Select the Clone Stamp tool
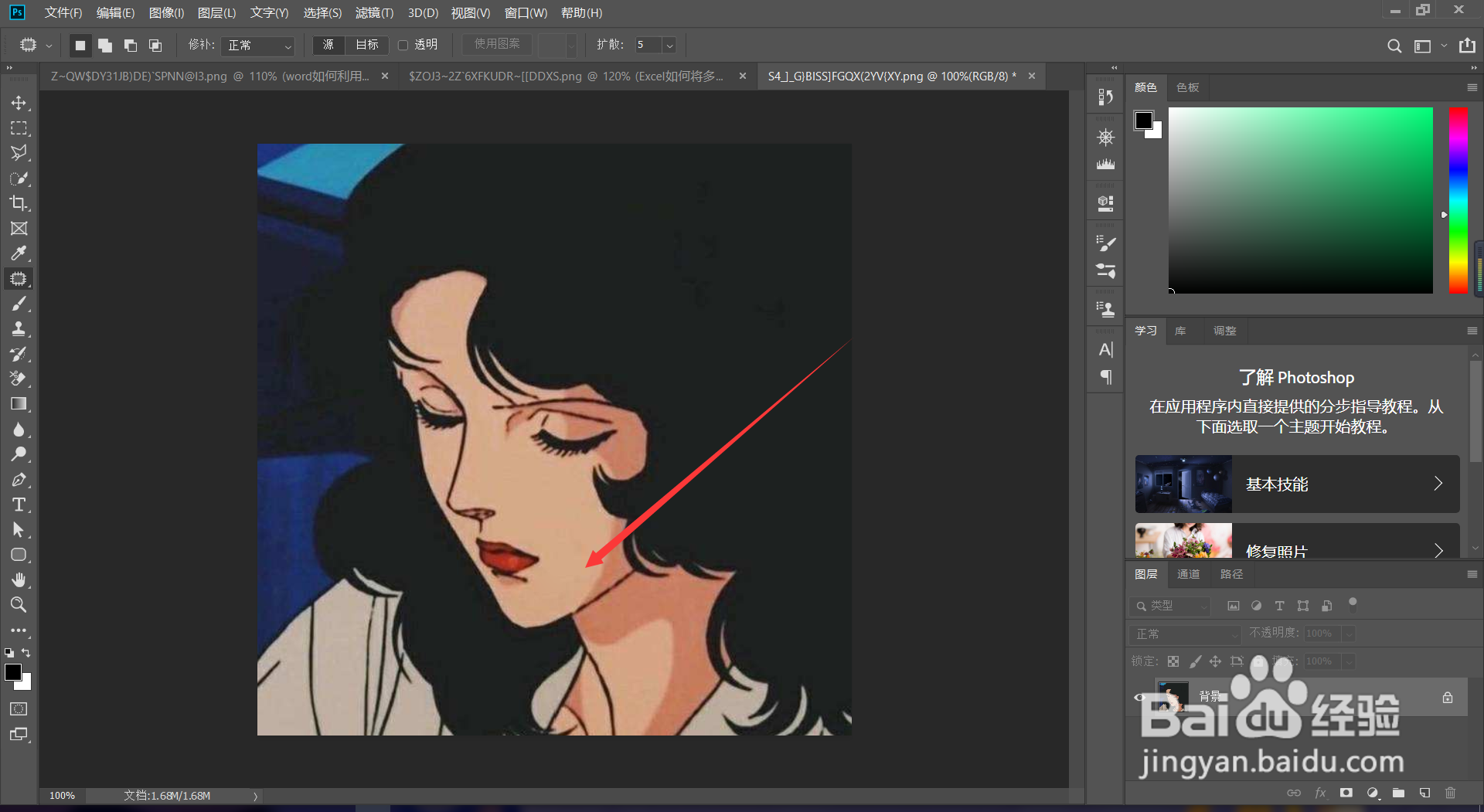The image size is (1484, 812). pos(19,329)
